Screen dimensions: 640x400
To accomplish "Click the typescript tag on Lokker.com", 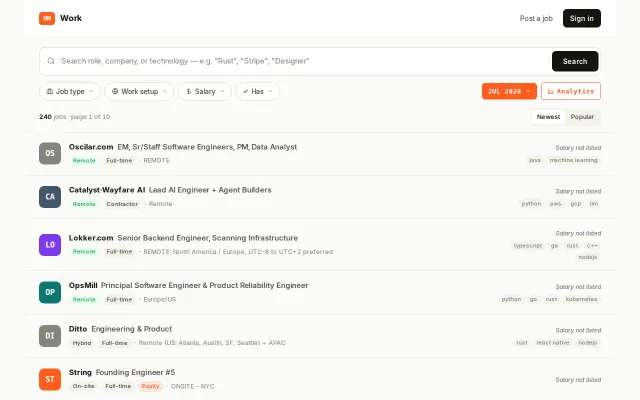I will [x=528, y=246].
